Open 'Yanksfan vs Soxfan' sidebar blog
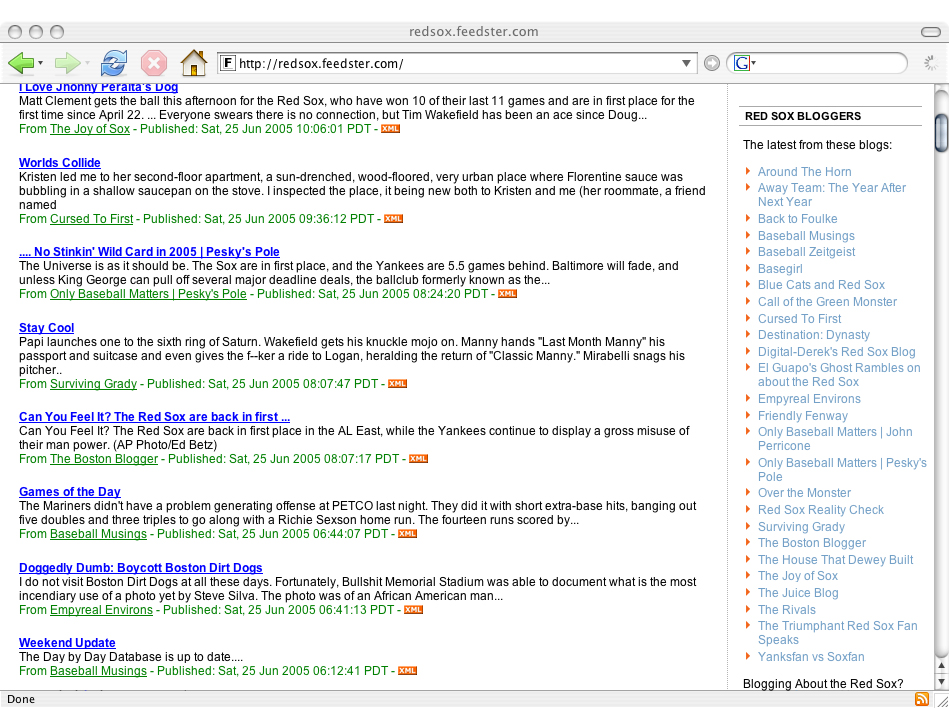This screenshot has height=708, width=949. [811, 657]
